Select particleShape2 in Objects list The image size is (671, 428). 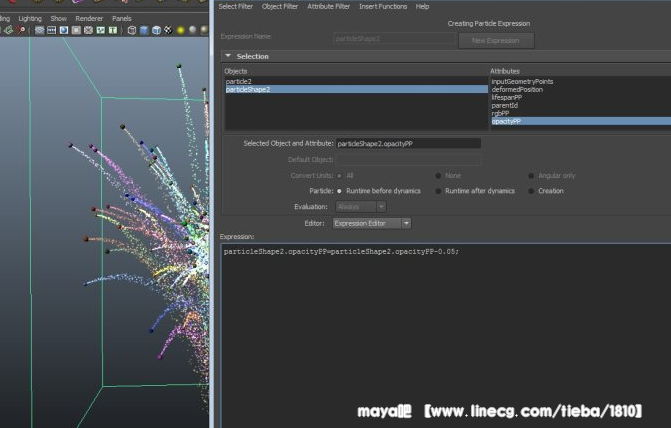356,89
